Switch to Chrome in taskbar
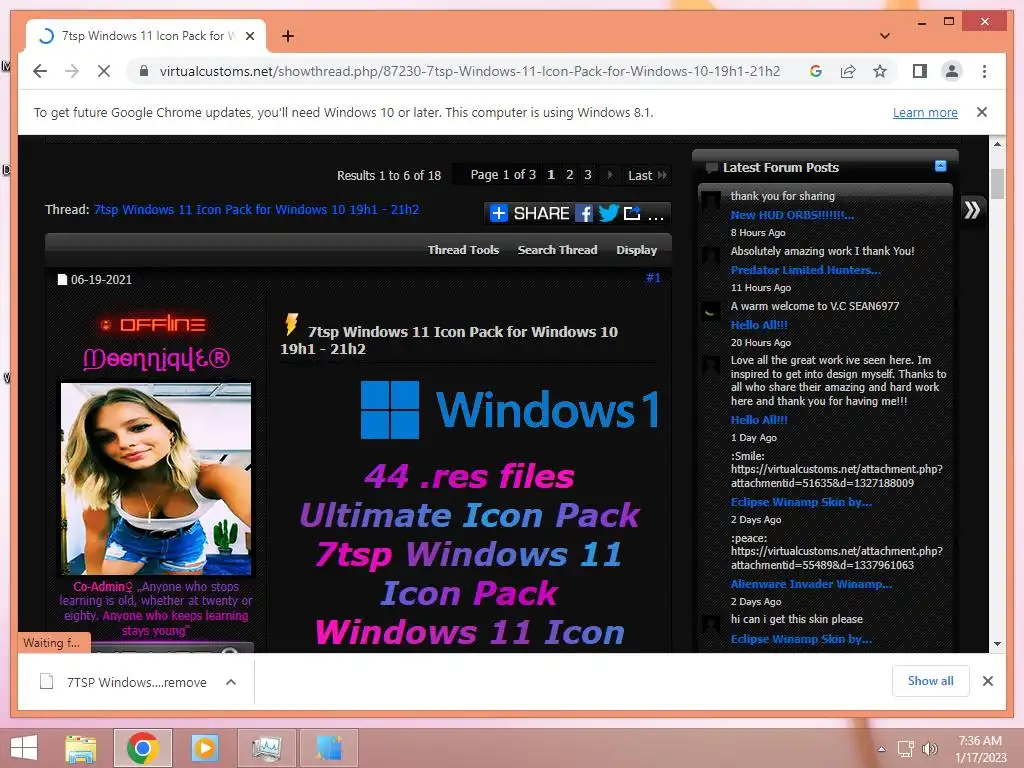The height and width of the screenshot is (768, 1024). pos(142,748)
